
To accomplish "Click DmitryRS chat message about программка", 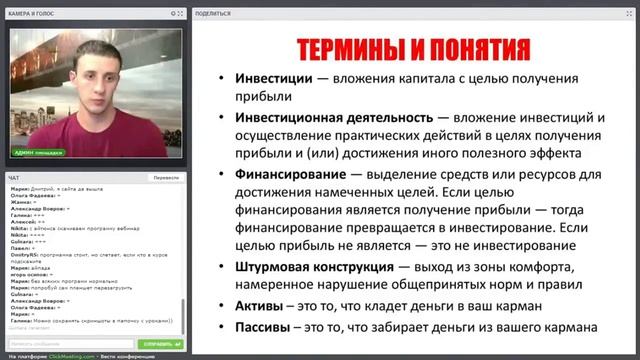I will [x=89, y=258].
